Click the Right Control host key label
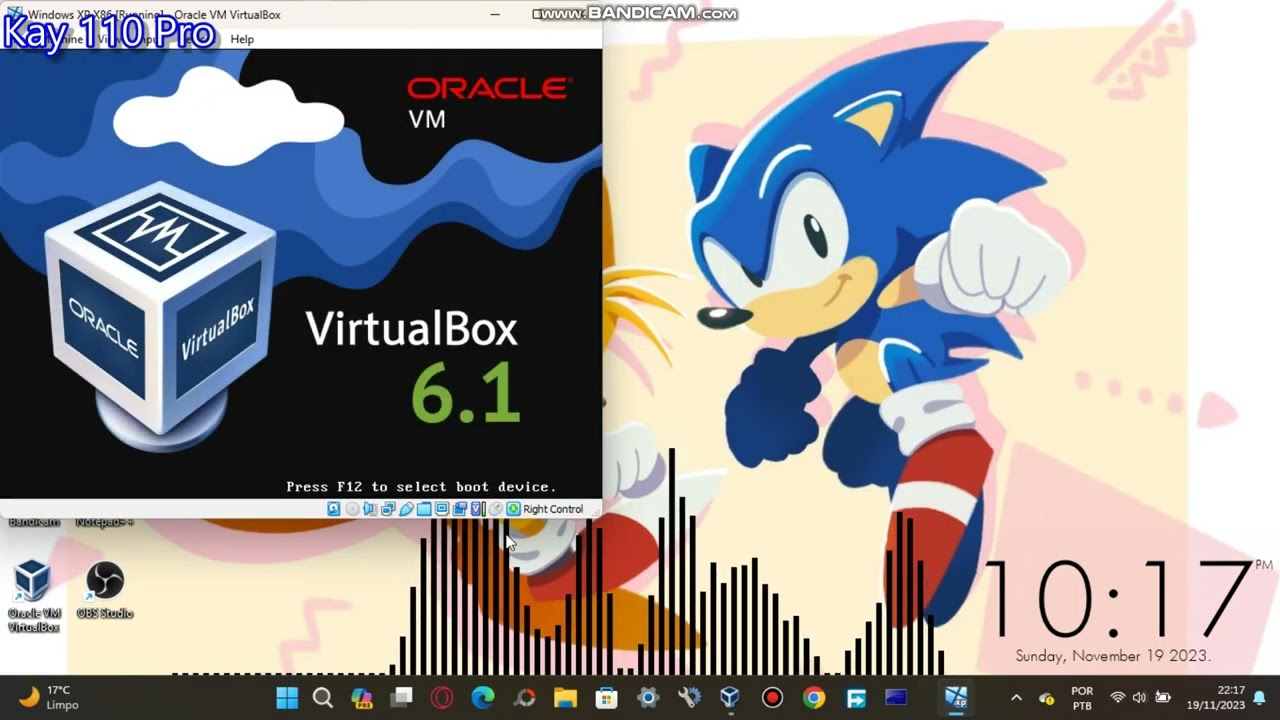Viewport: 1280px width, 720px height. (x=553, y=509)
